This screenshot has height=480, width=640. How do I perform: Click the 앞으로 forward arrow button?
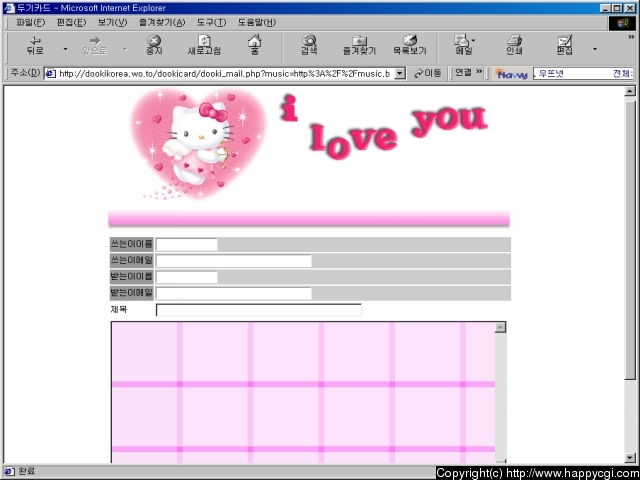[x=95, y=45]
